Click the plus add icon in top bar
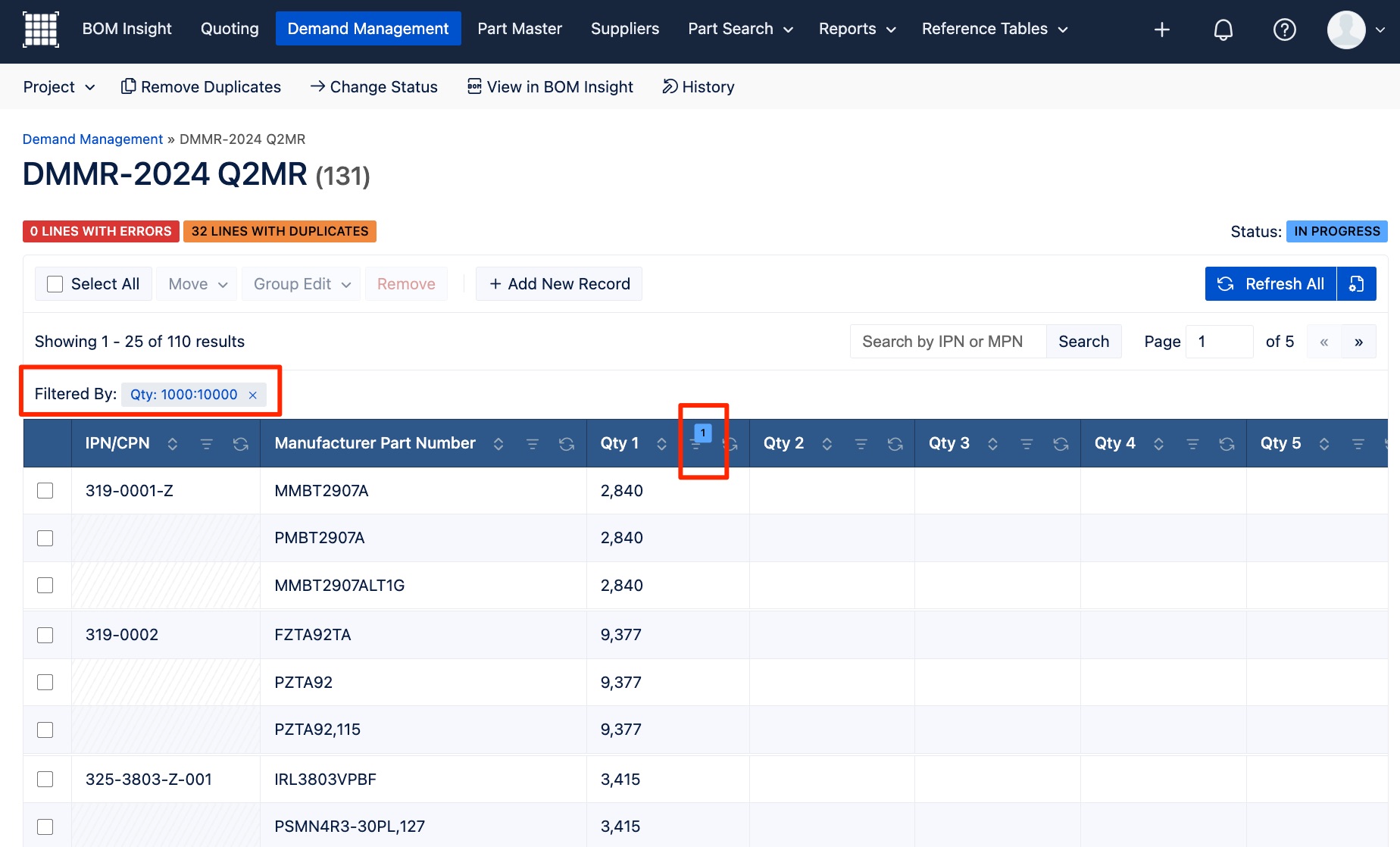 (1162, 30)
